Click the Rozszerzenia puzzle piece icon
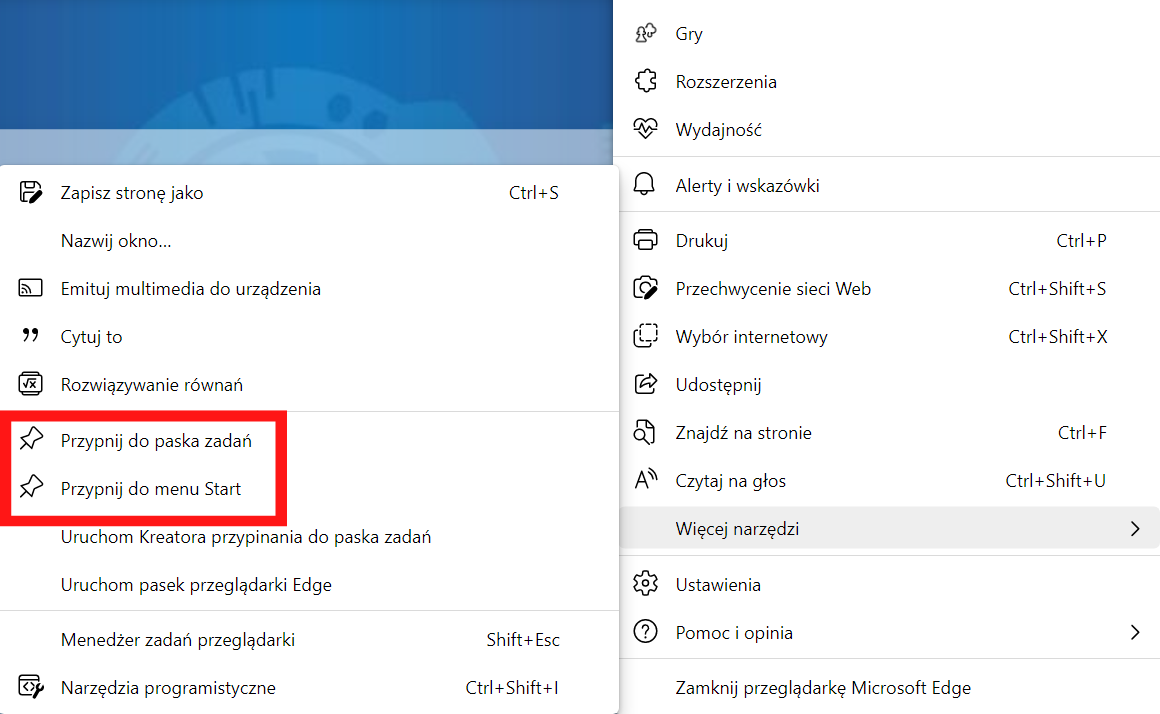 (x=645, y=81)
